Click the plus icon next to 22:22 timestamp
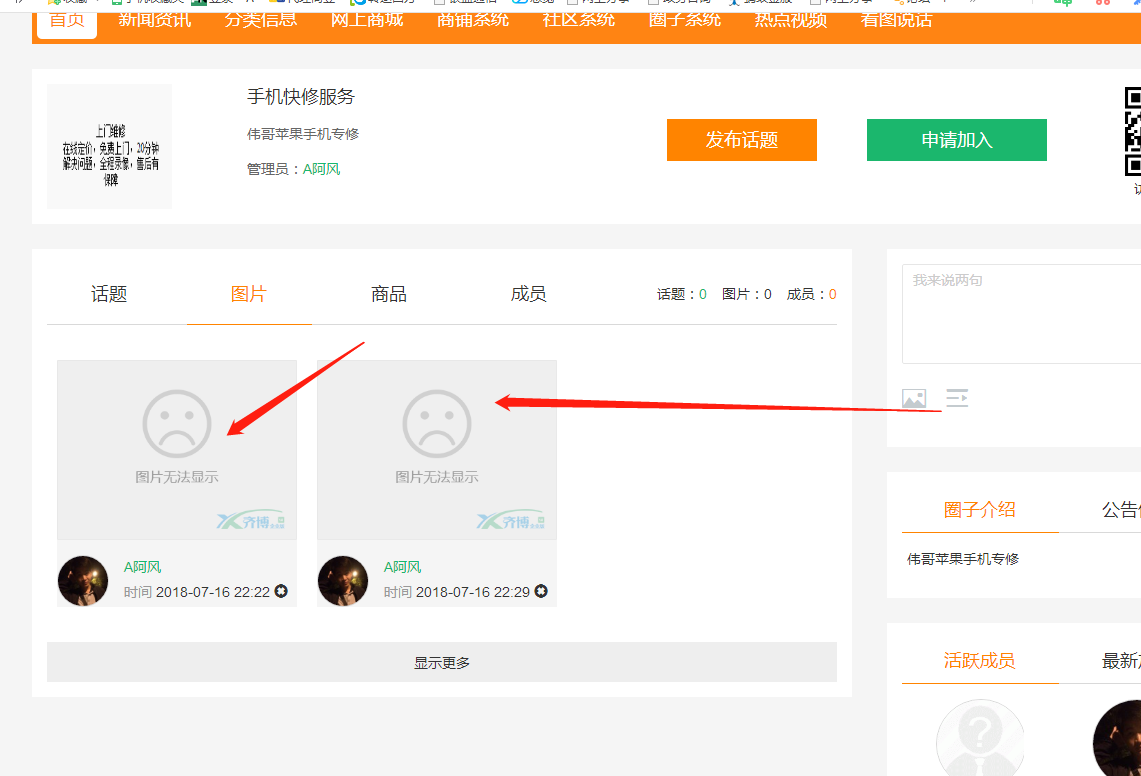 point(281,592)
